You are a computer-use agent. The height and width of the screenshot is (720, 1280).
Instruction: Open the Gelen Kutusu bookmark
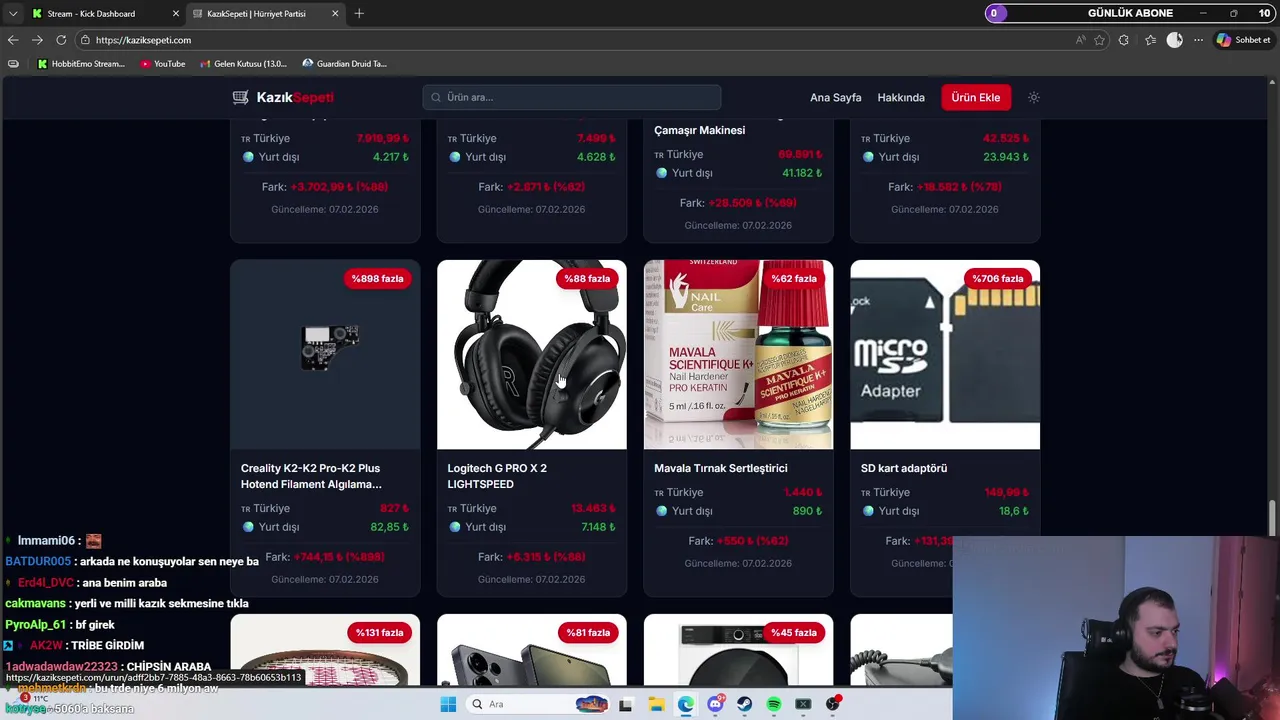tap(243, 64)
